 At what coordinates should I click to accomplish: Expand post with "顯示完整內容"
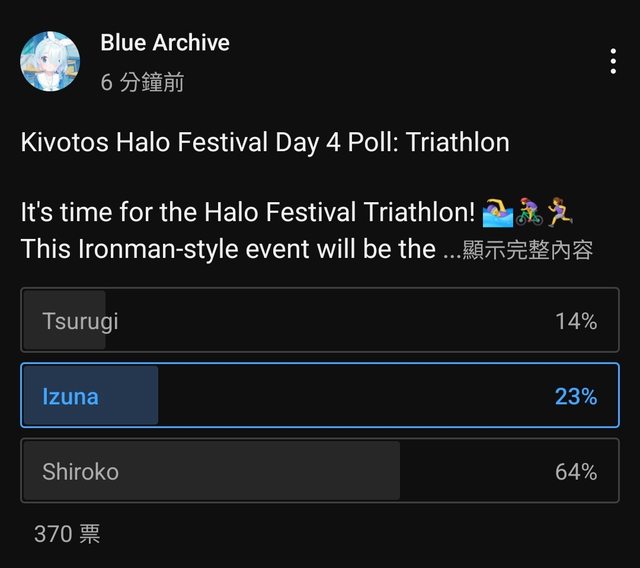[528, 250]
